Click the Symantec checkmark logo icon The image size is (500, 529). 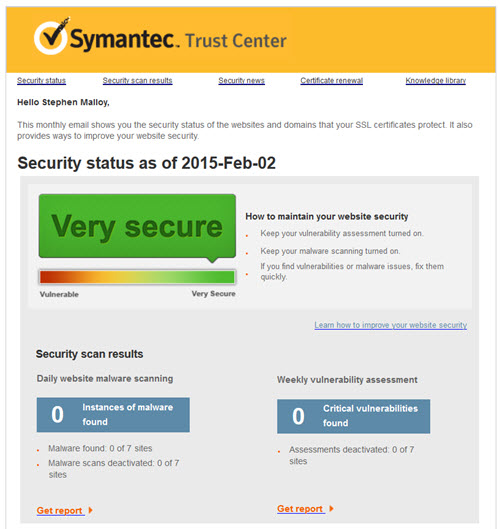coord(51,36)
